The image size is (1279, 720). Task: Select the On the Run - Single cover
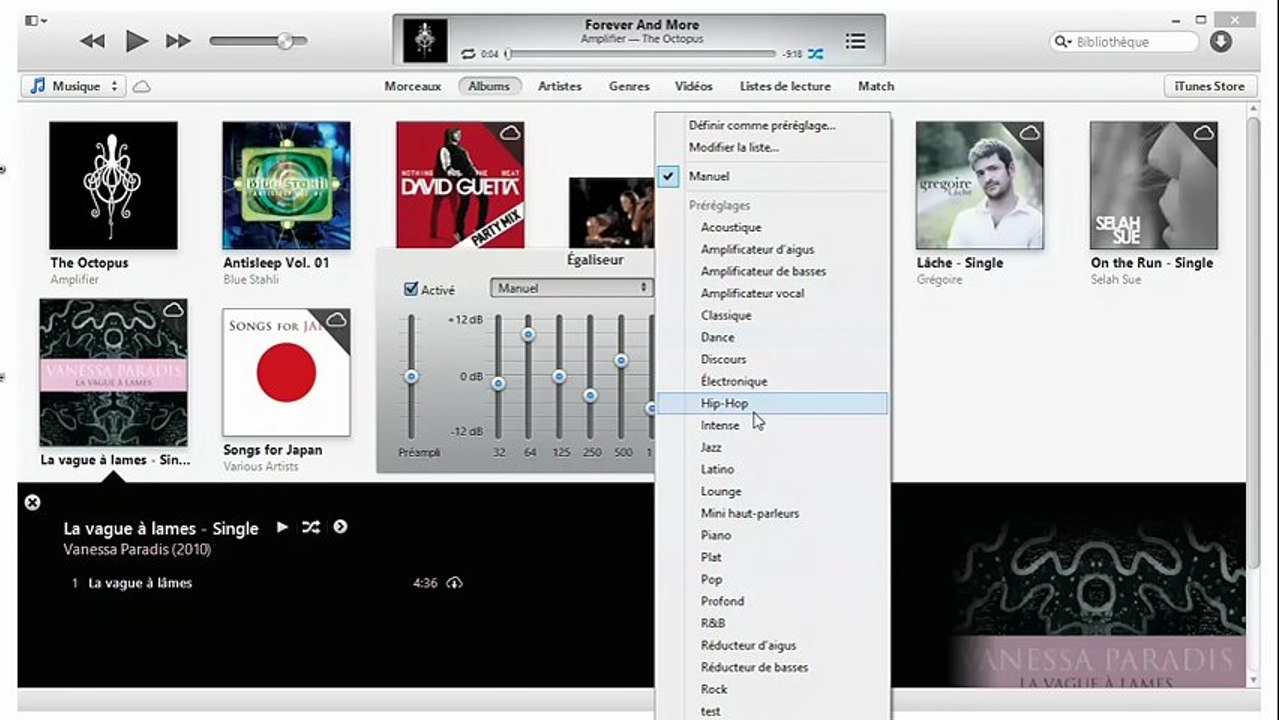[1154, 185]
